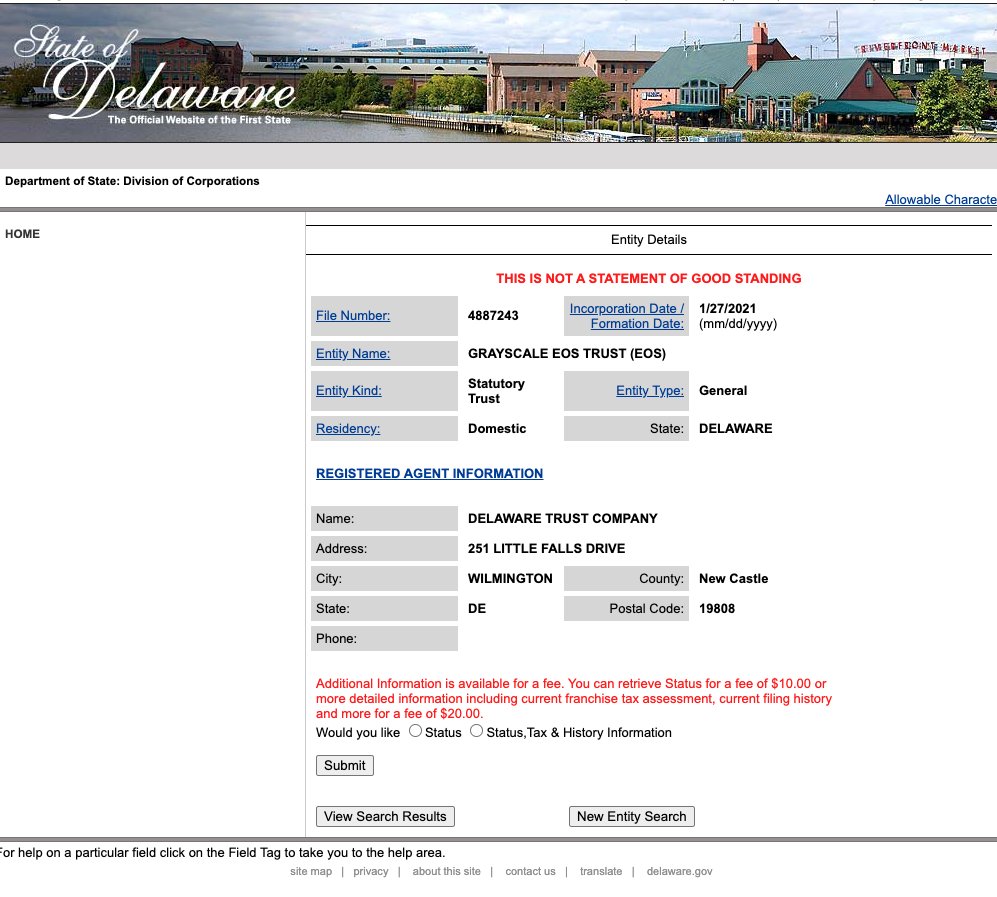
Task: Open the privacy footer link
Action: 371,872
